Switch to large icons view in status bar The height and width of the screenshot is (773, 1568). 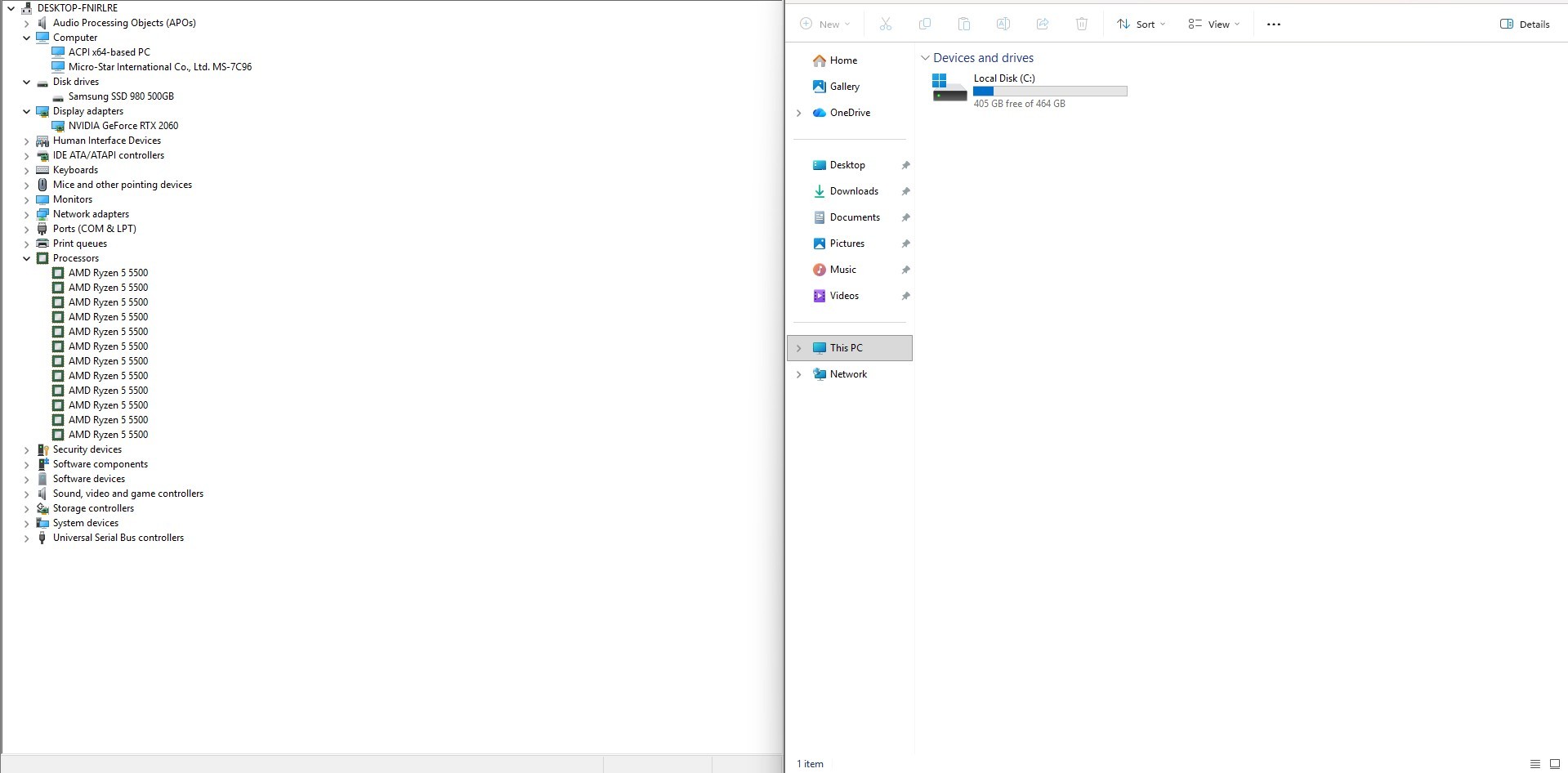click(x=1554, y=764)
